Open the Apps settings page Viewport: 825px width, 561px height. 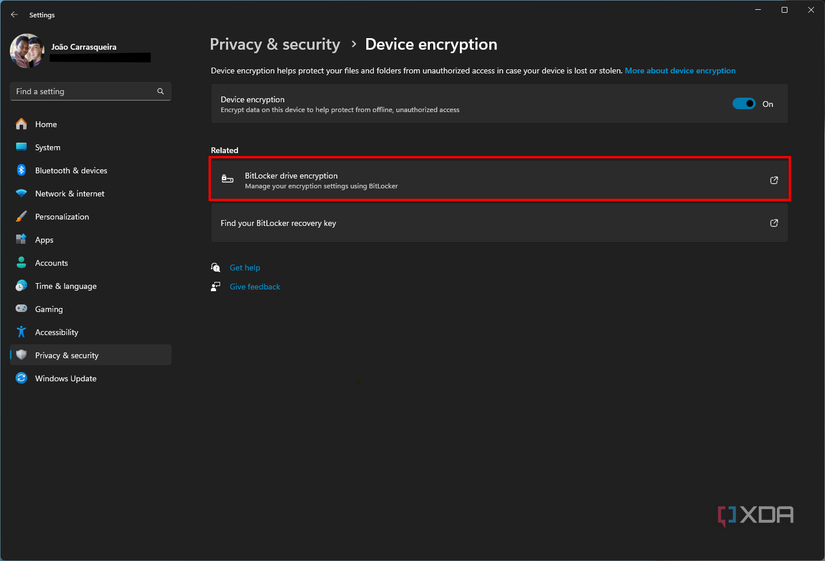point(44,240)
